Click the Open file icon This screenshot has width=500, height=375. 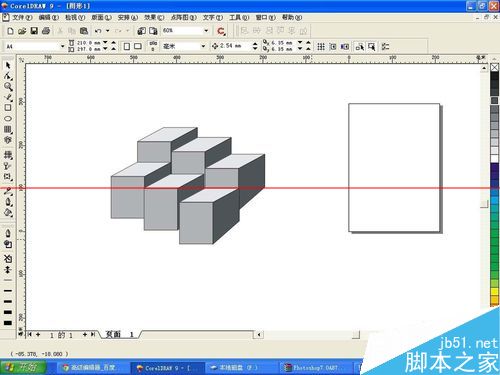click(x=22, y=31)
